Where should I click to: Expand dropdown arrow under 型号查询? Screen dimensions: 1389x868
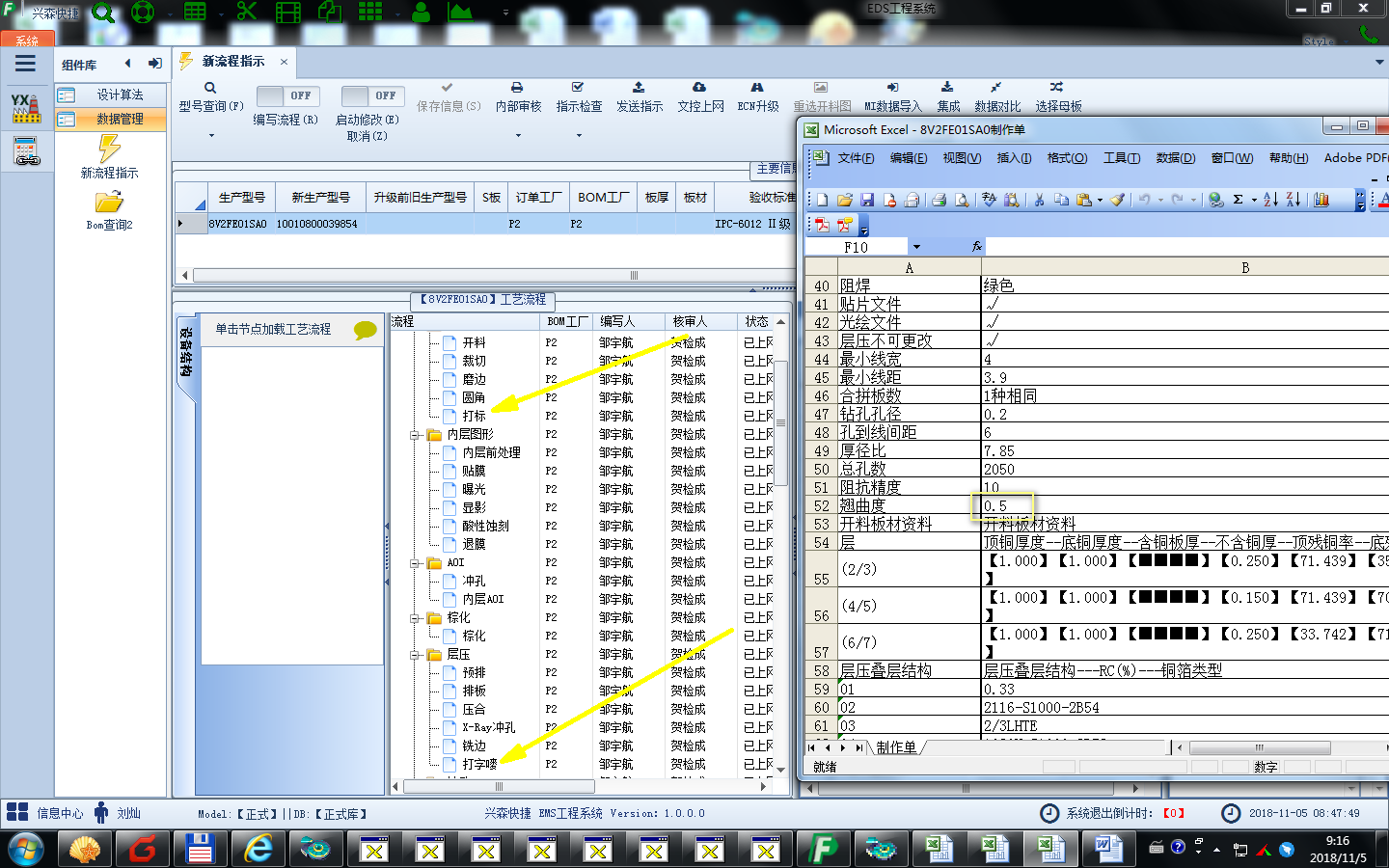[210, 136]
